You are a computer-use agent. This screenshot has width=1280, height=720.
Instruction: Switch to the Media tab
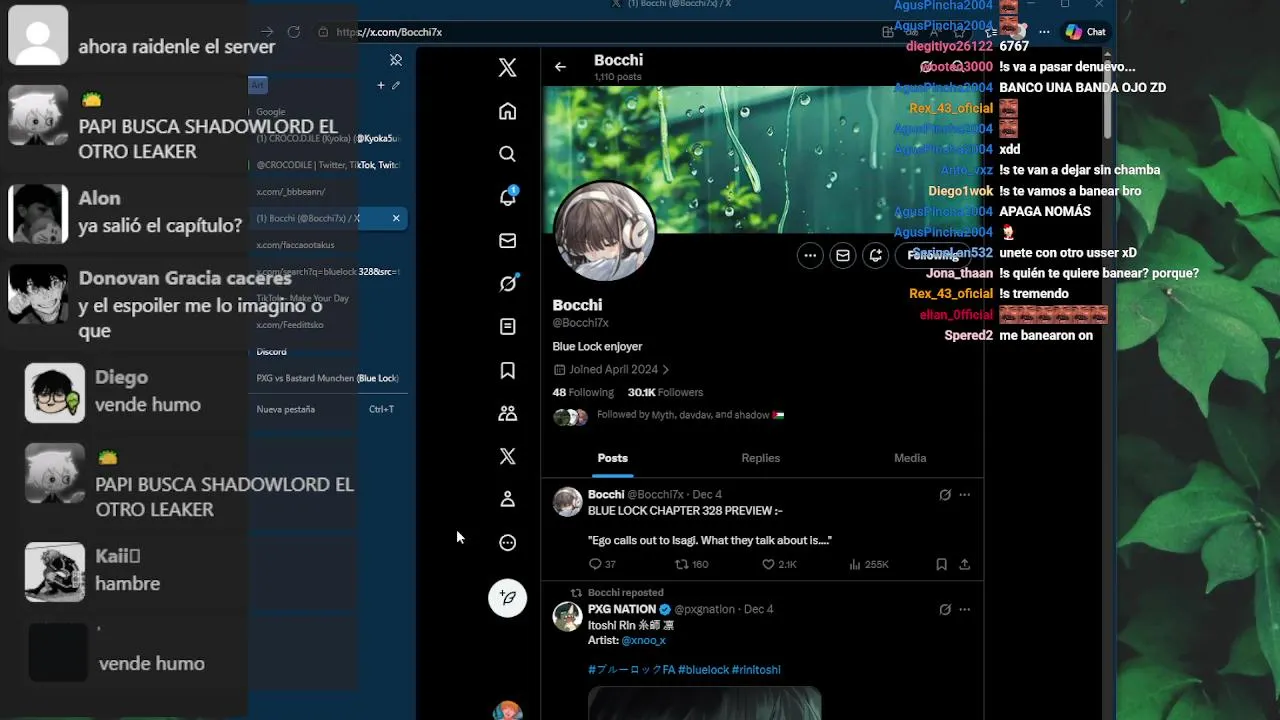coord(910,458)
